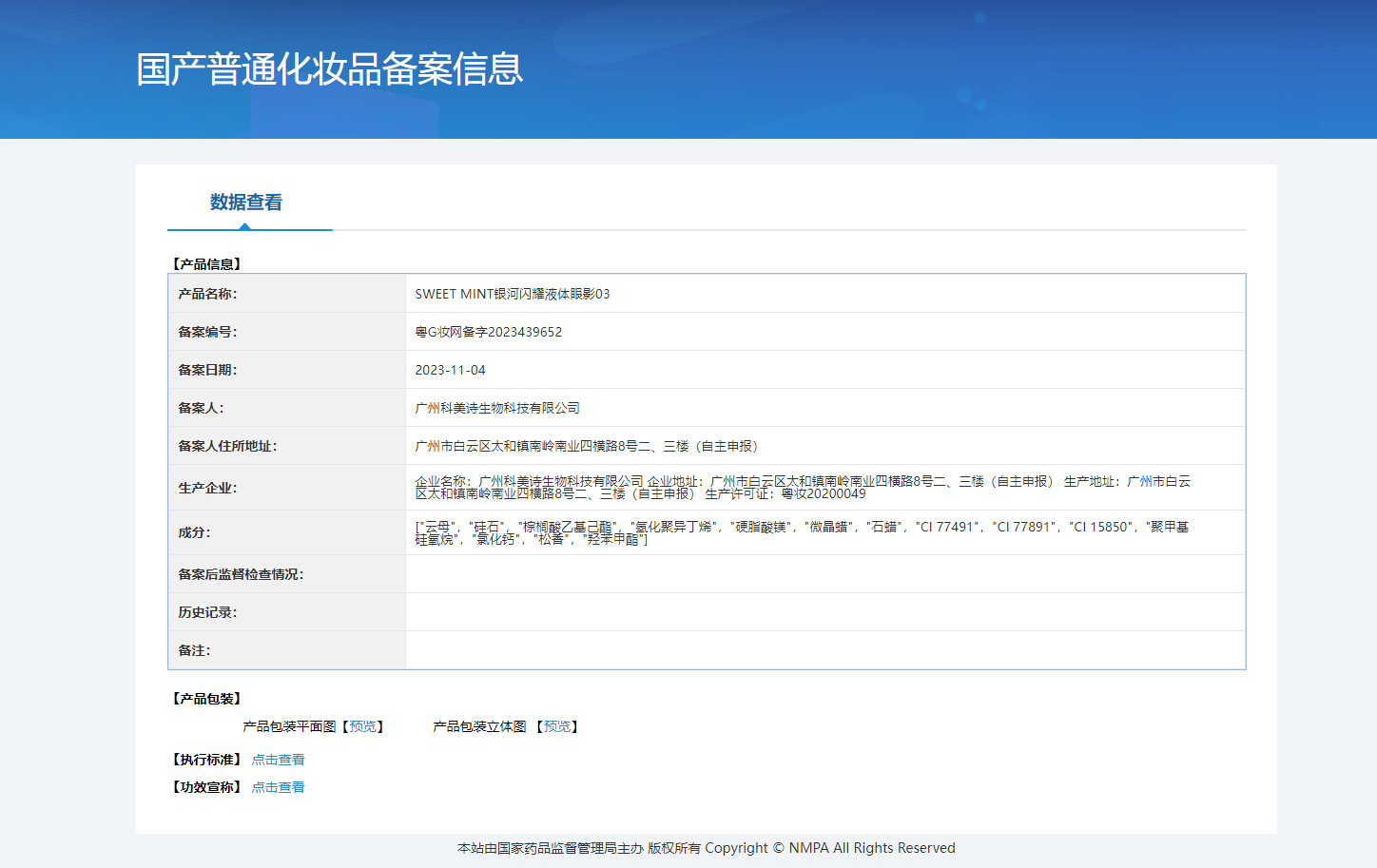
Task: Click the 备案人 company name value
Action: point(496,408)
